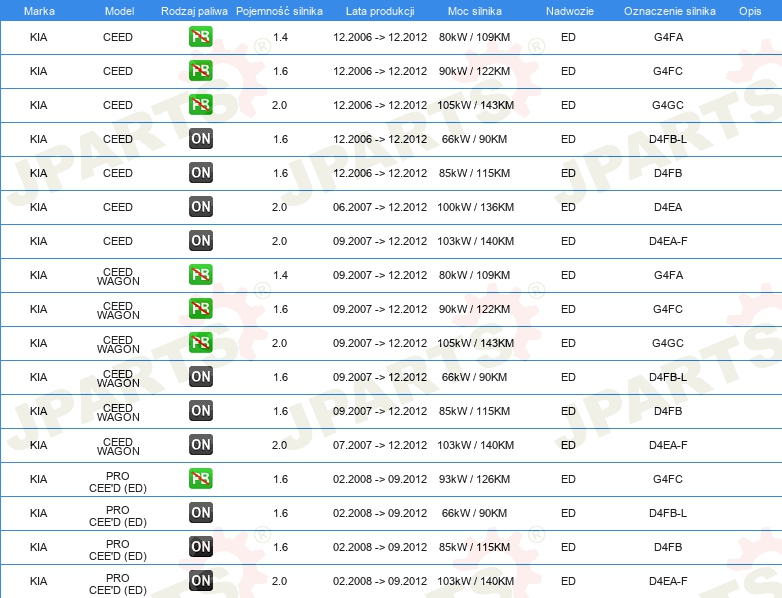Select engine code D4EA in CEED row
782x598 pixels.
(x=668, y=207)
